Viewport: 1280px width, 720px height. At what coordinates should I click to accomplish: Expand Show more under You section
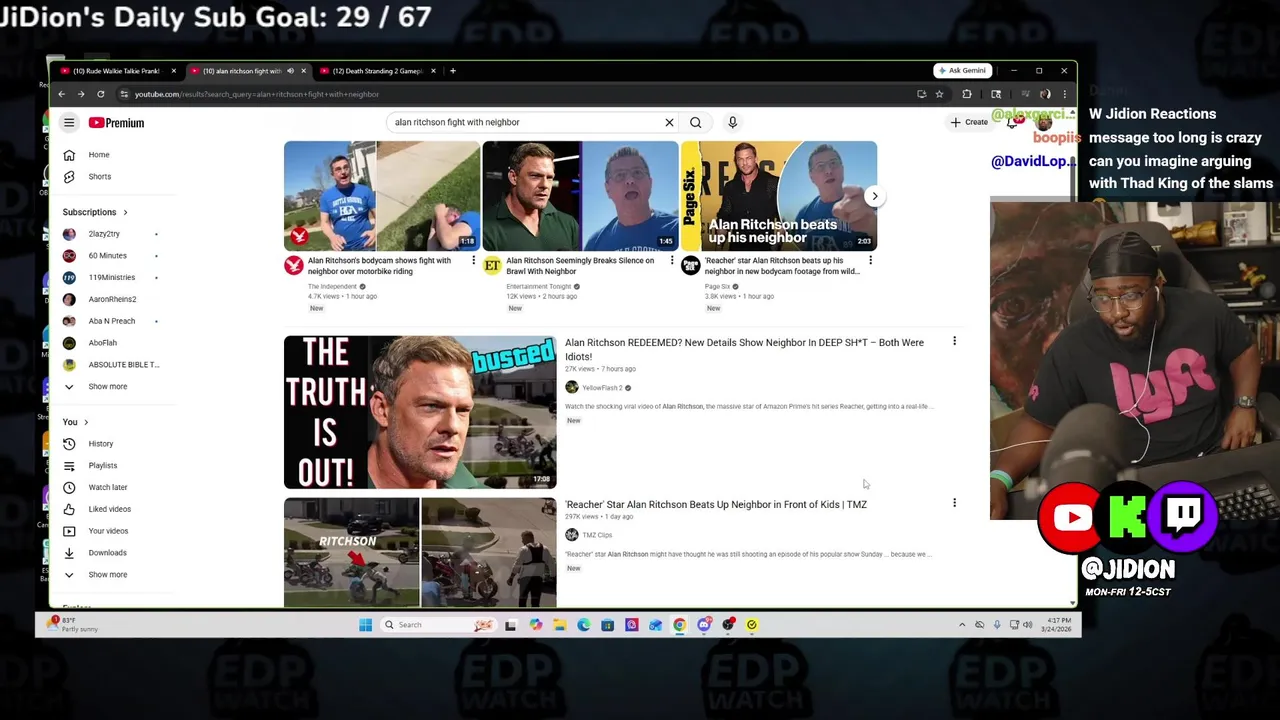coord(110,575)
